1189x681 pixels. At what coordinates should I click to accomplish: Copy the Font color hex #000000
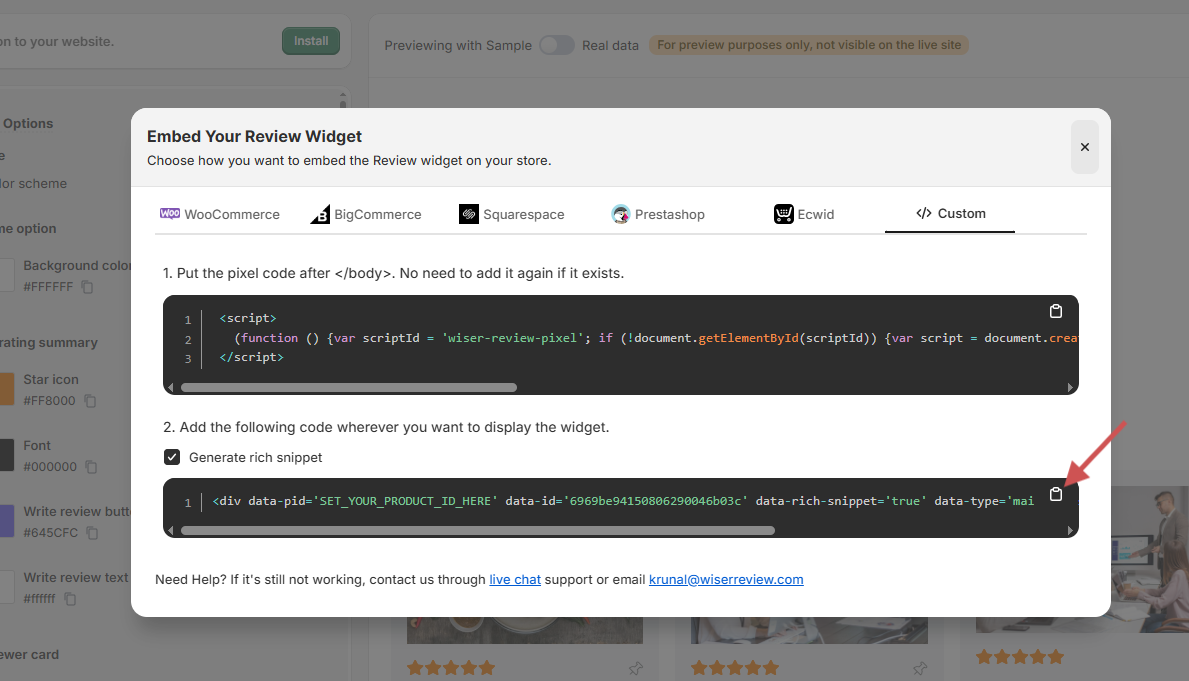91,467
